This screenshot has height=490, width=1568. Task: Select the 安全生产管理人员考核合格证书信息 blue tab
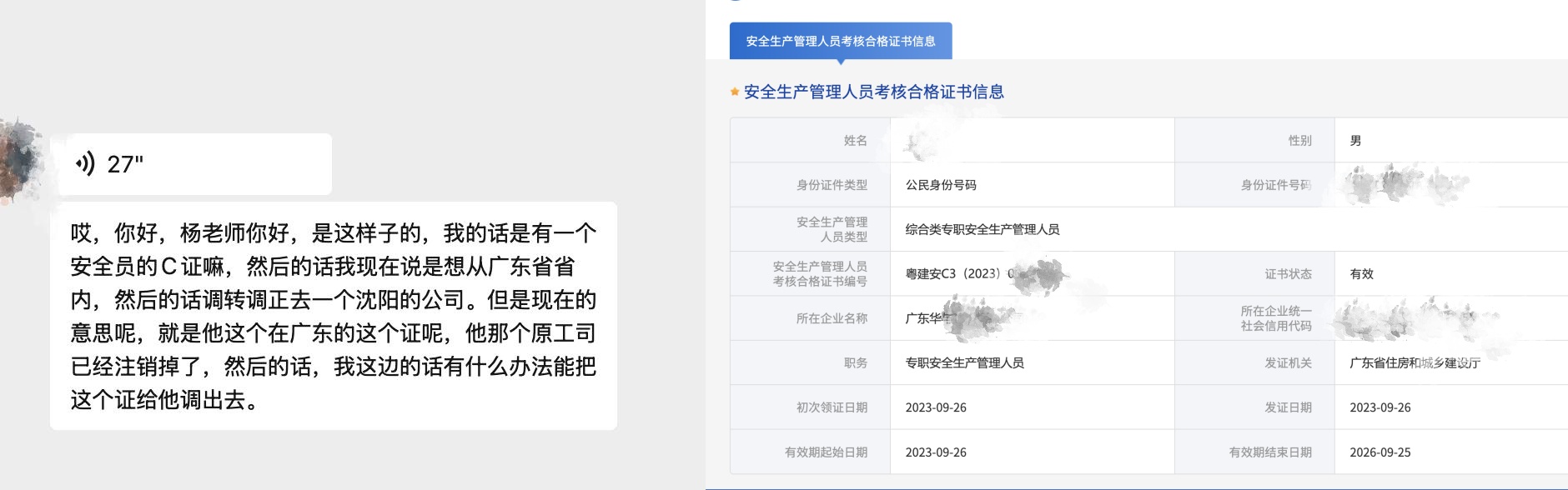pos(840,41)
